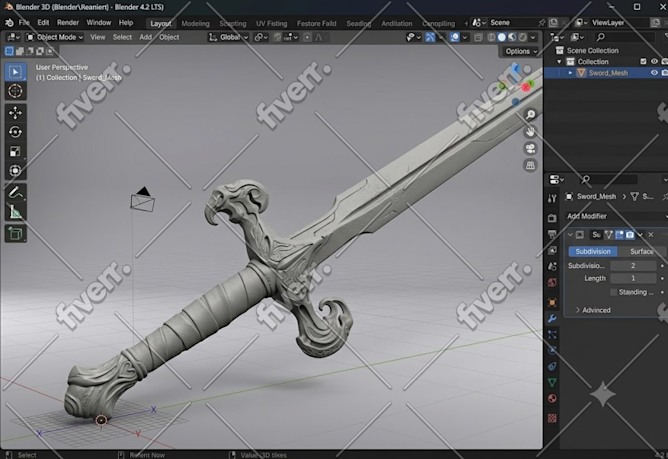Pick the Add Cube tool
The height and width of the screenshot is (459, 668).
point(15,234)
